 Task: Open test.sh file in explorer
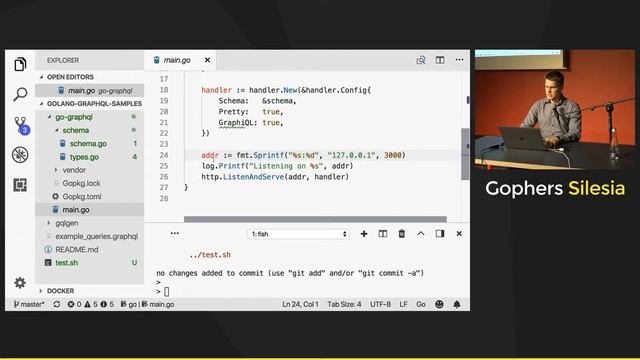[90, 263]
